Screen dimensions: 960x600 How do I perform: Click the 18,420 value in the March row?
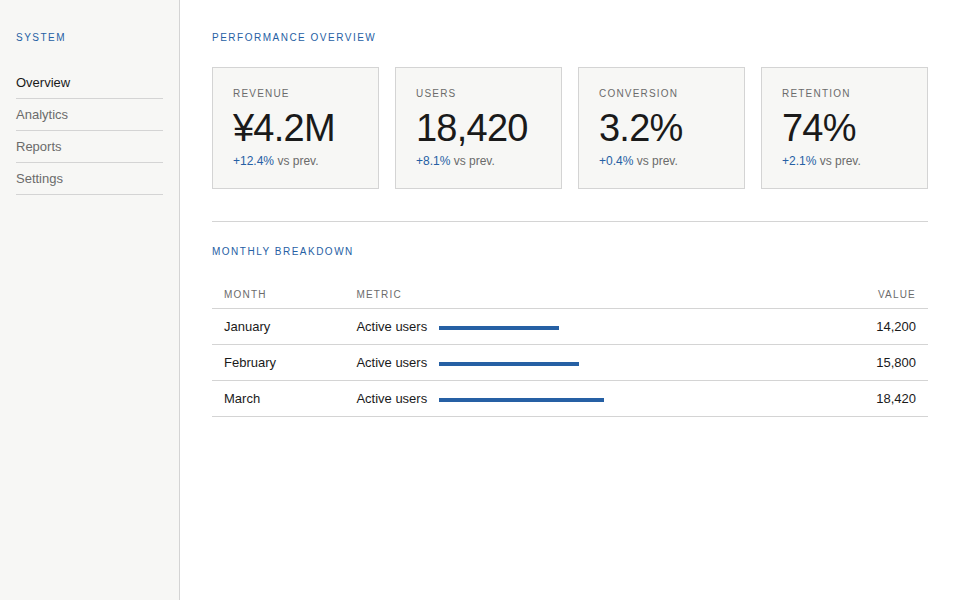[x=896, y=399]
